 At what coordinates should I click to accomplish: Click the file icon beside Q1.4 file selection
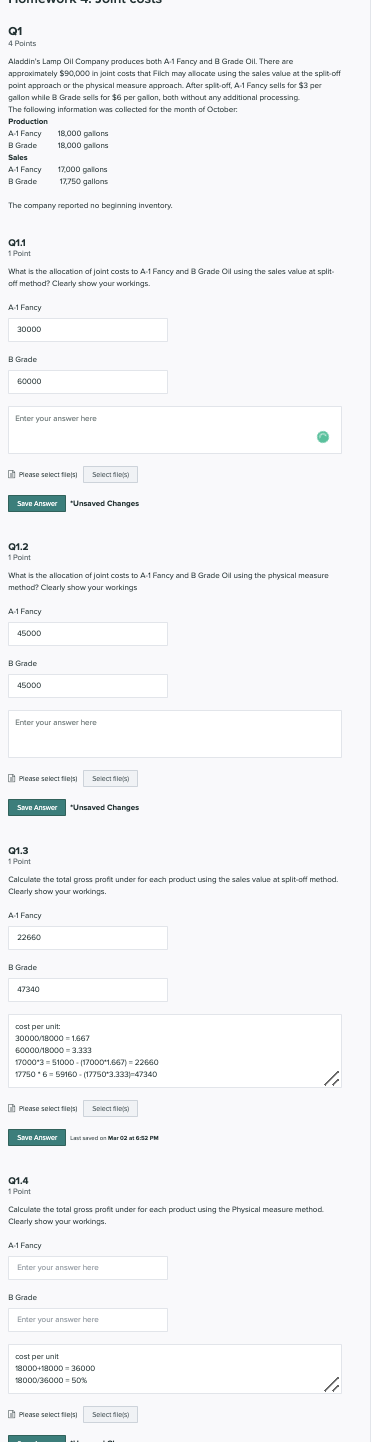click(x=11, y=1413)
